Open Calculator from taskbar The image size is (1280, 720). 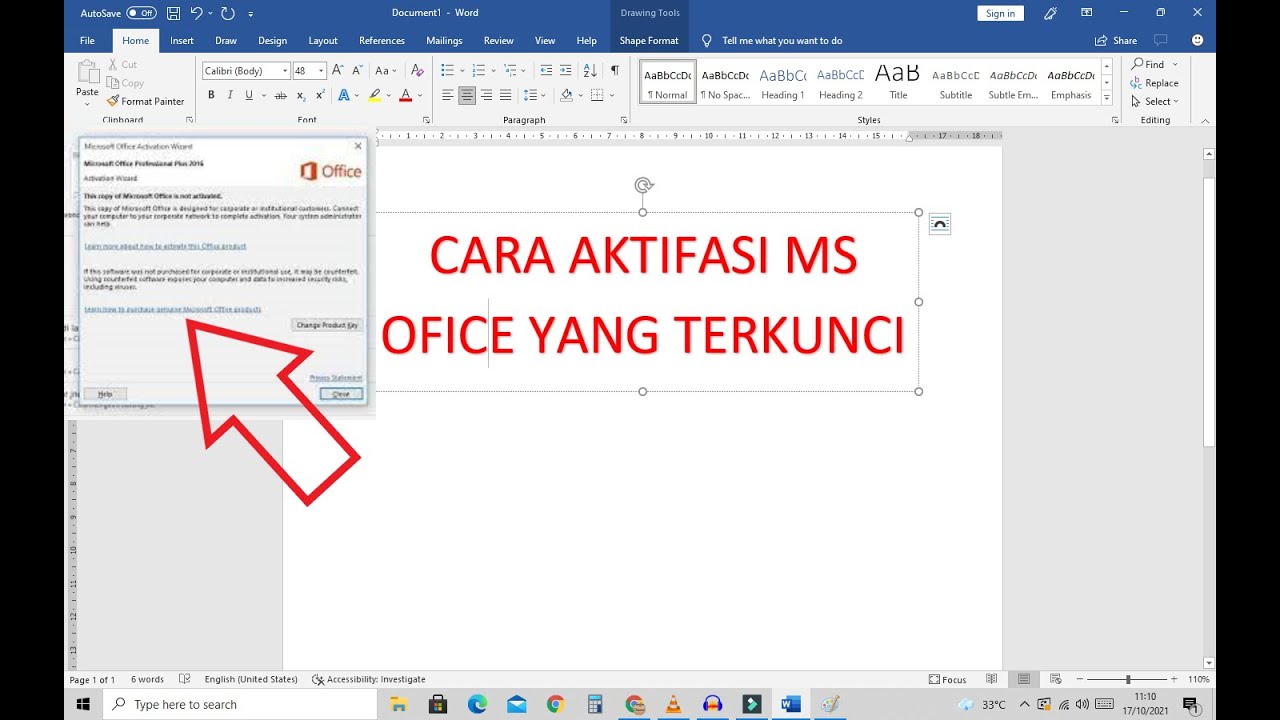click(594, 704)
